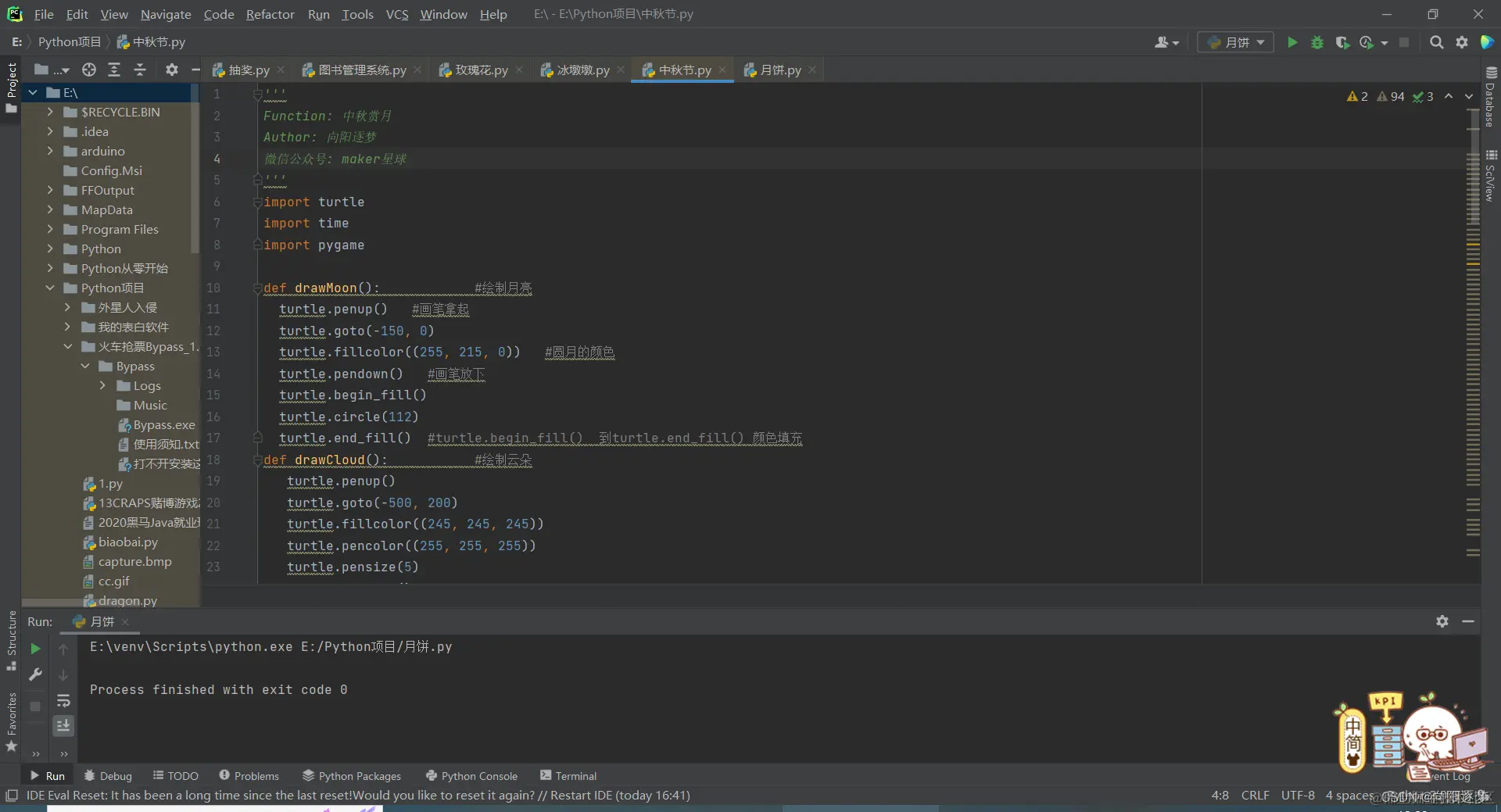Toggle the Favorites tool window stripe button

tap(11, 722)
